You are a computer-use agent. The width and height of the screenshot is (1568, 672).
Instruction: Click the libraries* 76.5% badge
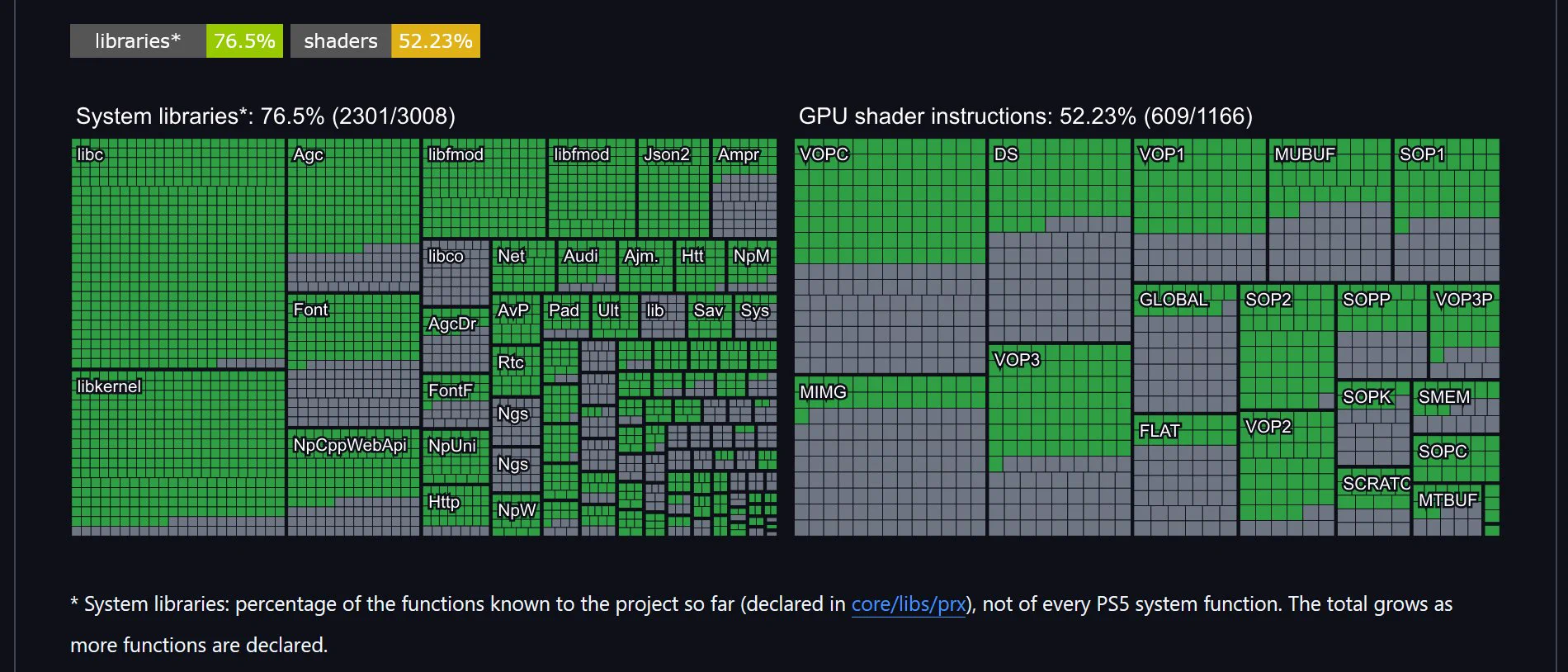[x=177, y=41]
